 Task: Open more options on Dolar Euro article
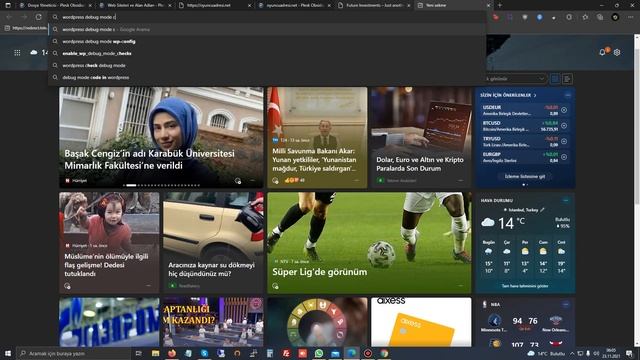coord(460,180)
